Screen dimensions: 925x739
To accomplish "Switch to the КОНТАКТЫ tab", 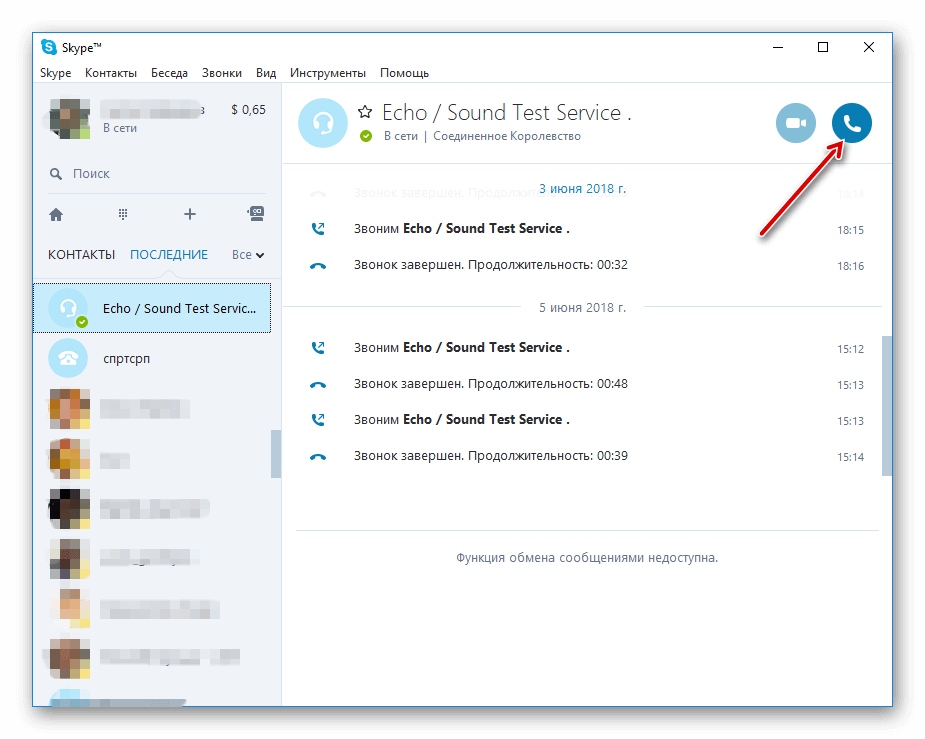I will (x=81, y=255).
